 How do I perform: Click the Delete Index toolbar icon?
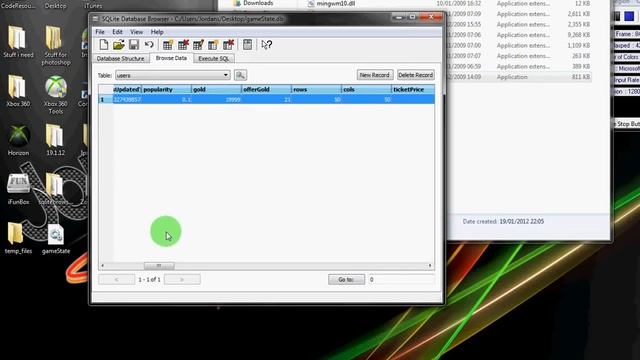coord(228,44)
